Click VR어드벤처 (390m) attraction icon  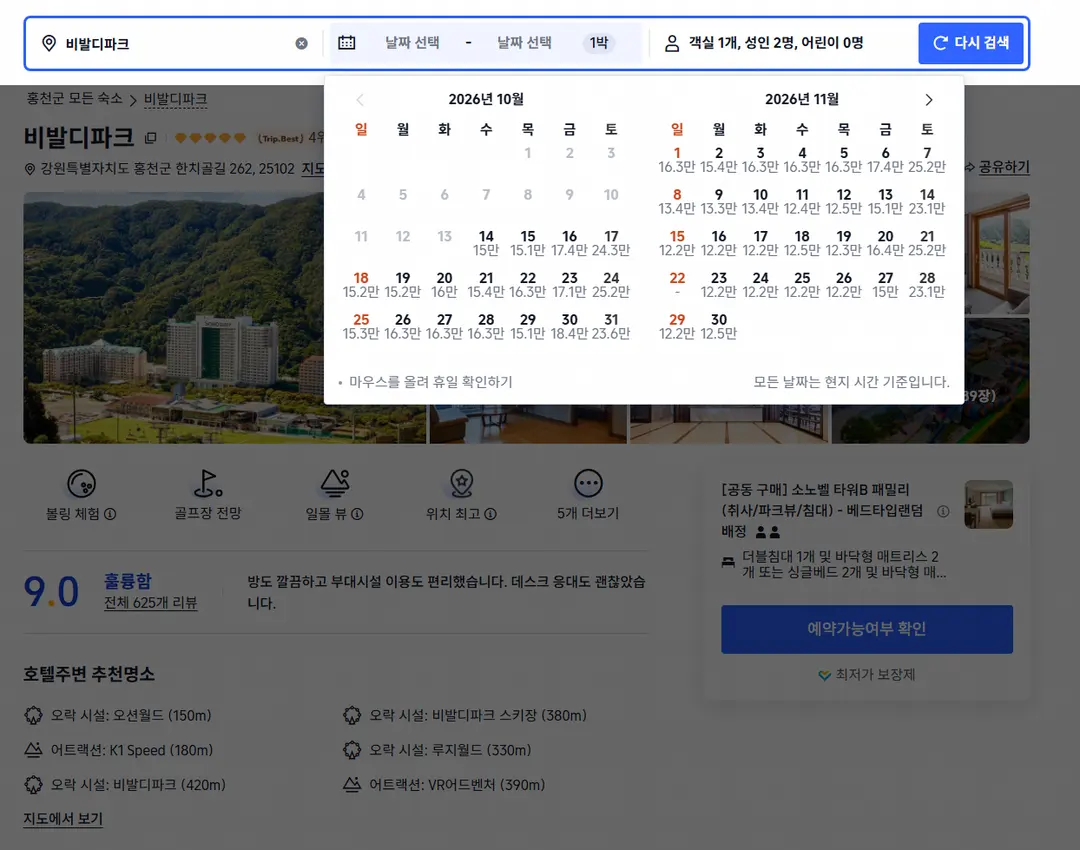click(x=352, y=785)
